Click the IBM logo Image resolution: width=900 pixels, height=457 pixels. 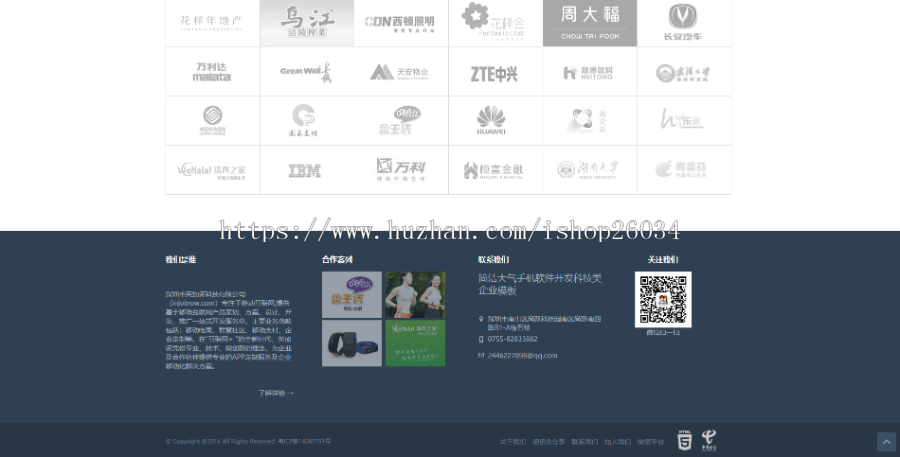click(x=307, y=170)
